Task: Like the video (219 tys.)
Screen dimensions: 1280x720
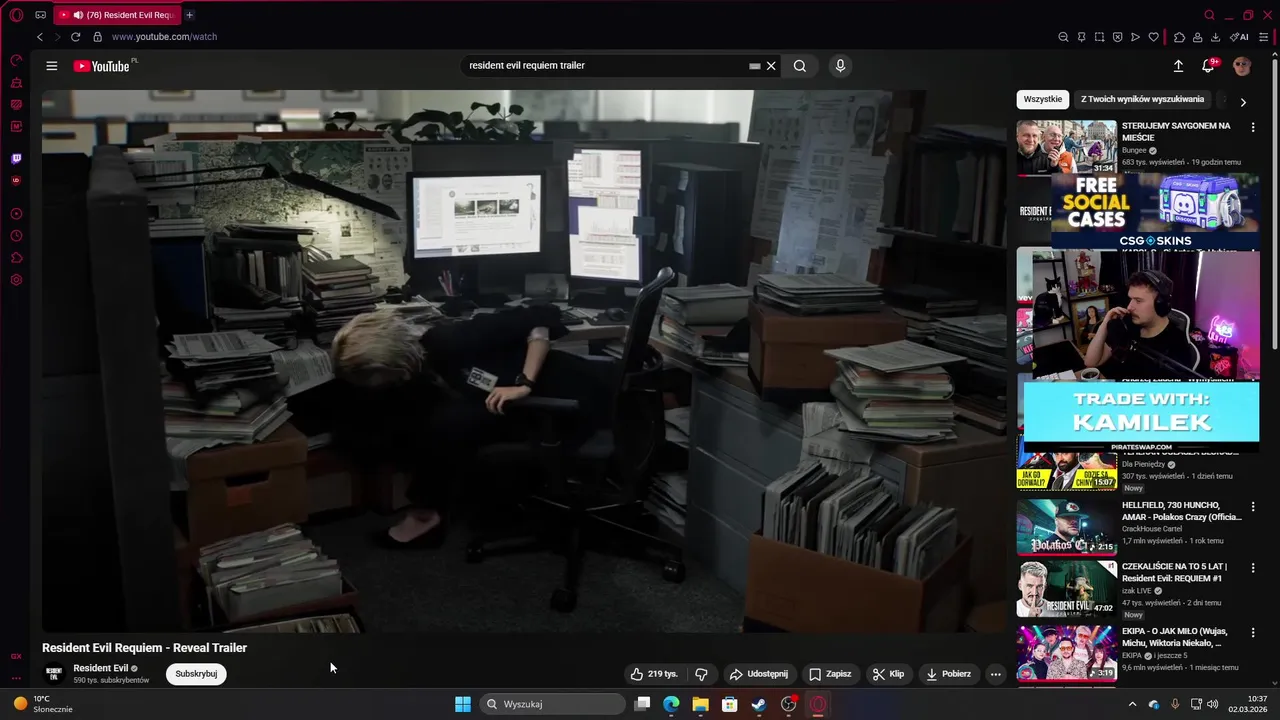Action: click(x=654, y=674)
